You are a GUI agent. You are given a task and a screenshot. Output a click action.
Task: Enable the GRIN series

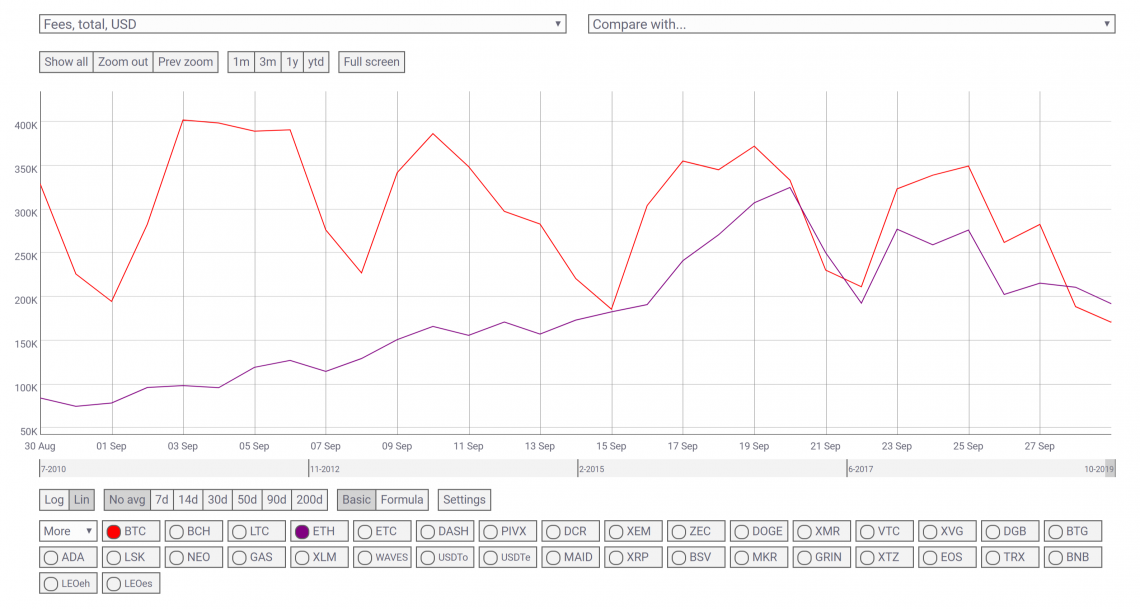pos(822,557)
